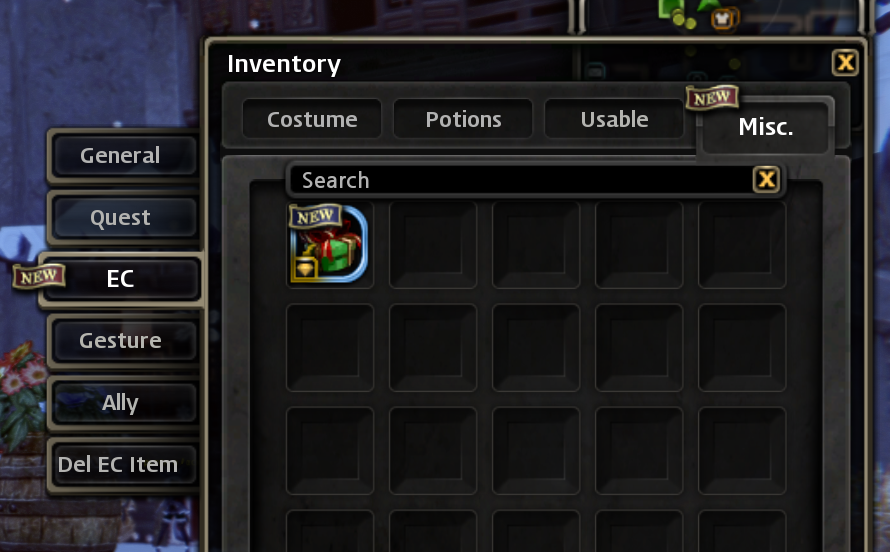Click the NEW badge on Misc. tab
Image resolution: width=890 pixels, height=552 pixels.
[712, 98]
